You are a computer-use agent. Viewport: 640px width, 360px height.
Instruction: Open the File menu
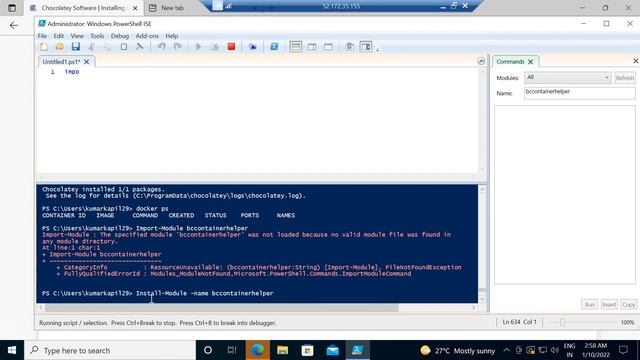(42, 36)
